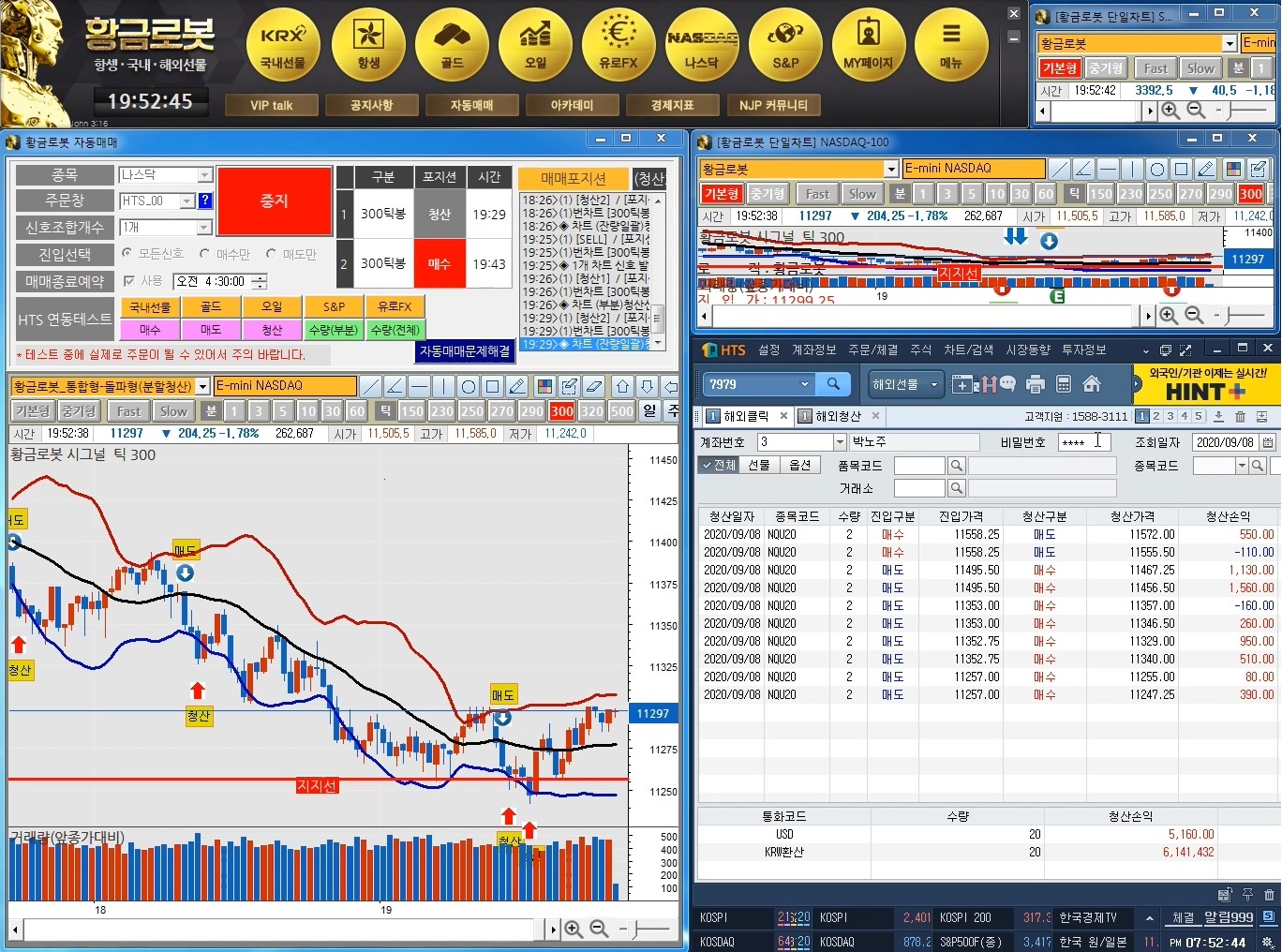Click the 경제지표 button
1282x952 pixels.
(x=672, y=105)
